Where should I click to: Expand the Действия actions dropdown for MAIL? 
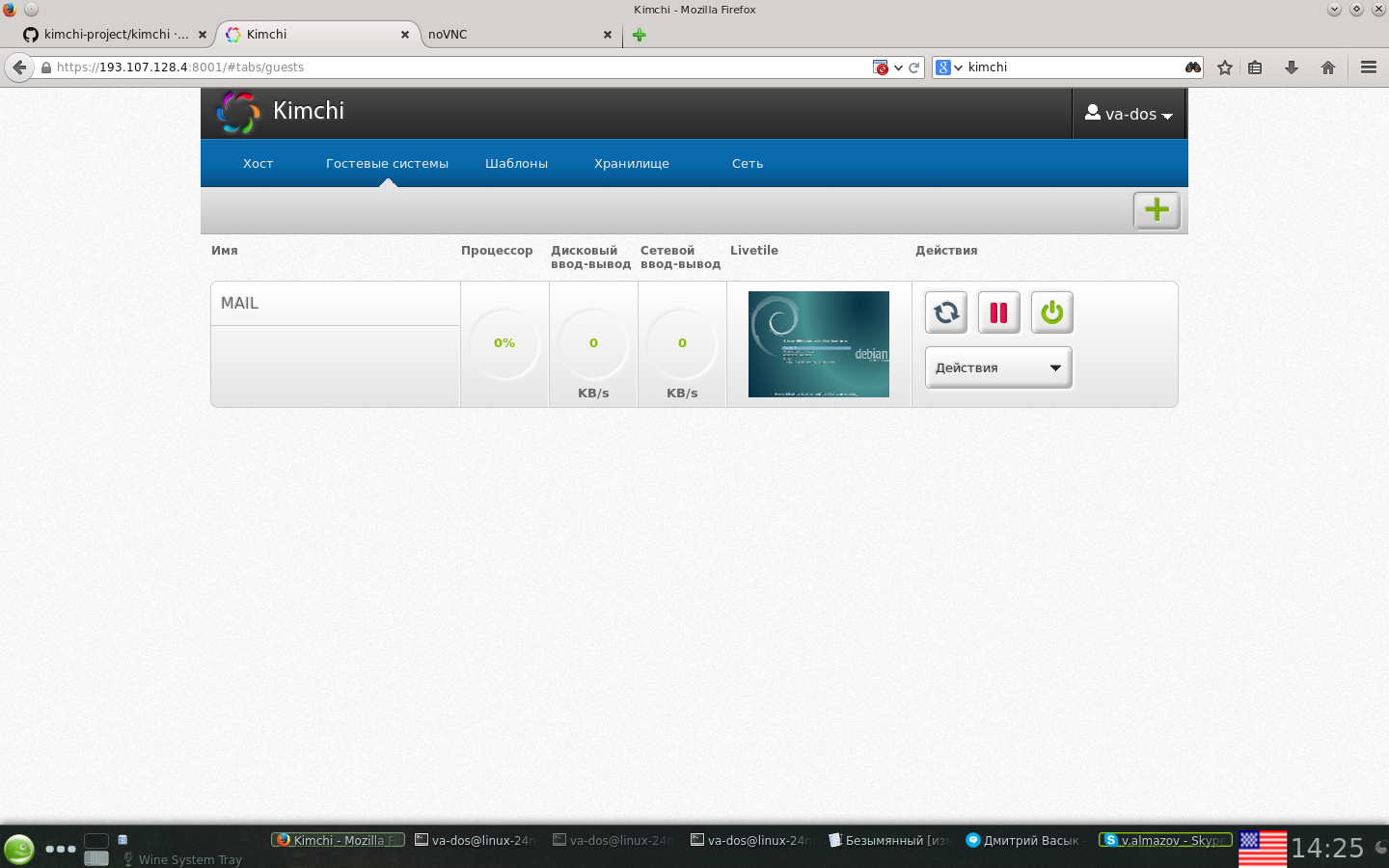[998, 367]
